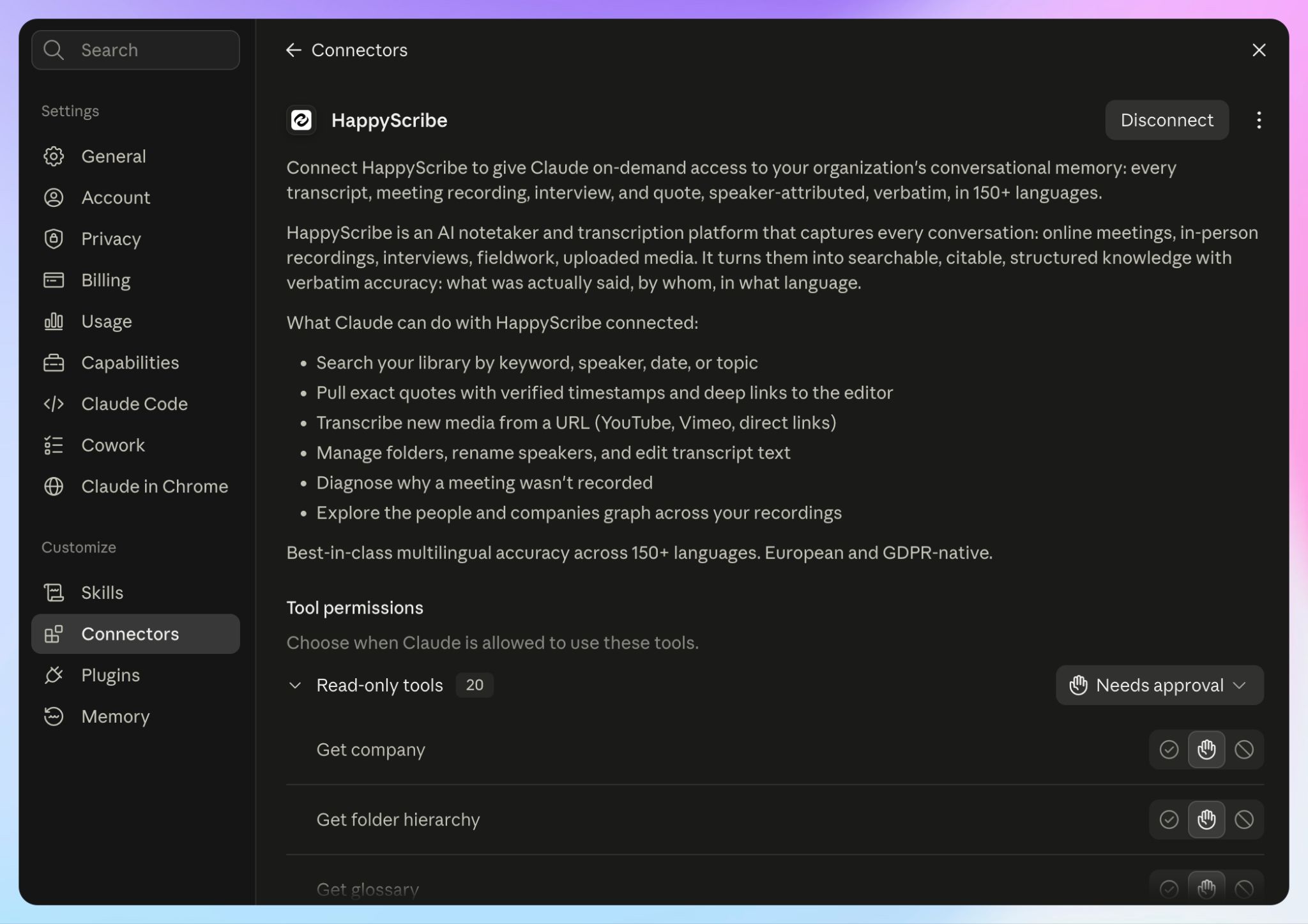Collapse the Read-only tools section
Viewport: 1308px width, 924px height.
pyautogui.click(x=295, y=685)
